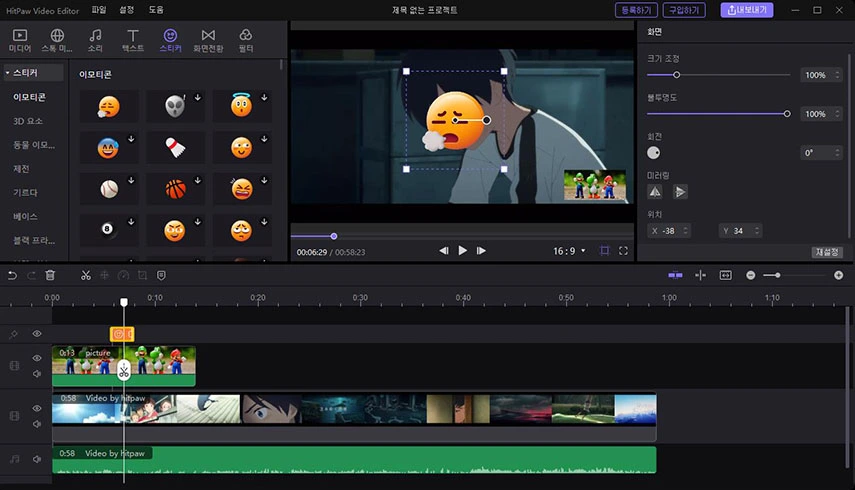Play the preview video
This screenshot has height=490, width=855.
[462, 250]
